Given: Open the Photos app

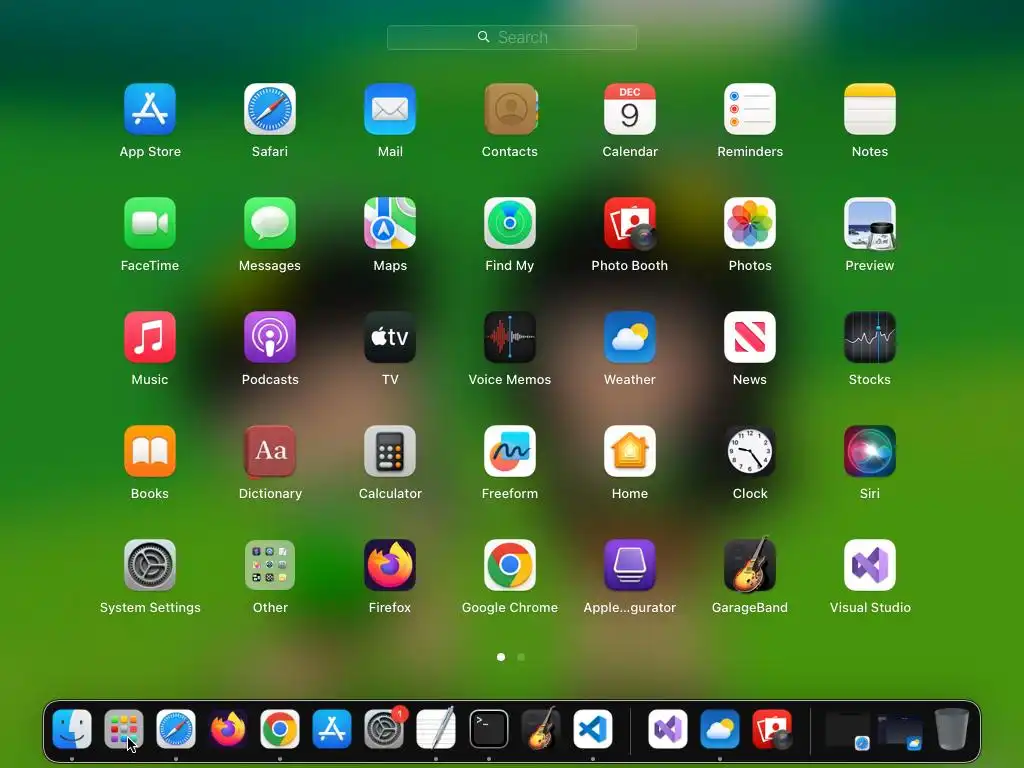Looking at the screenshot, I should click(750, 223).
